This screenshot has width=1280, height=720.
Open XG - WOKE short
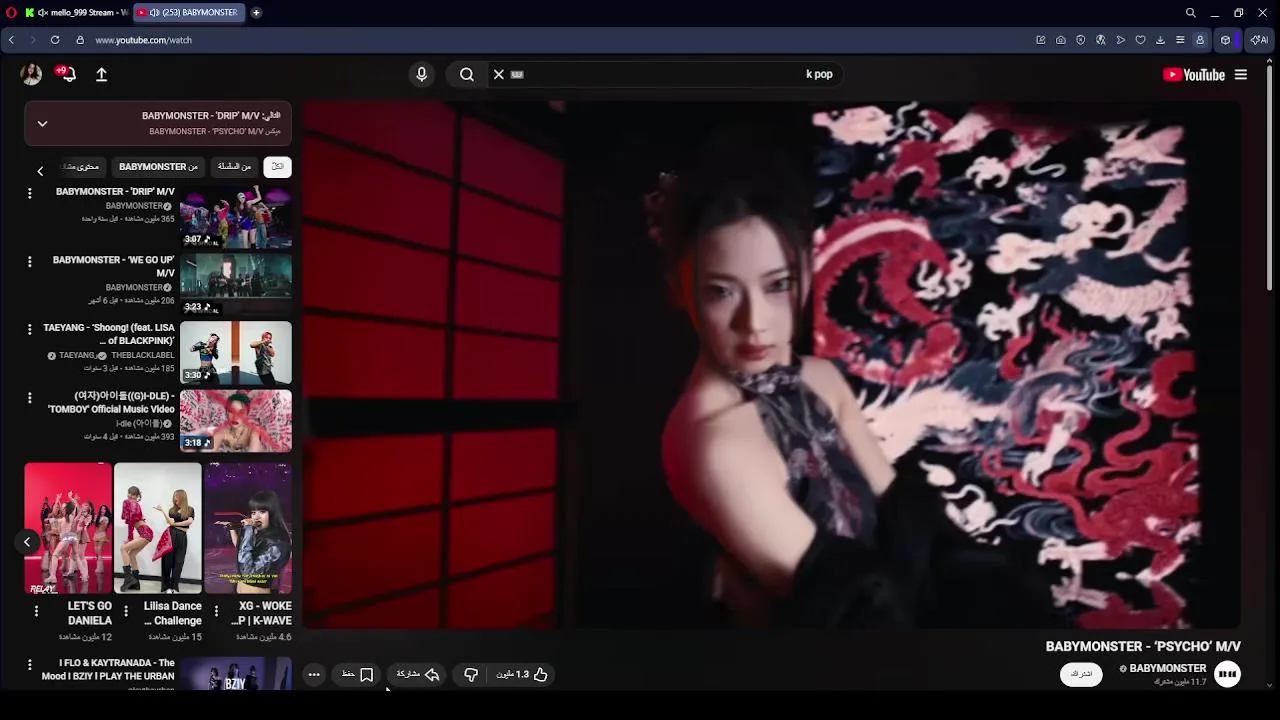click(248, 528)
